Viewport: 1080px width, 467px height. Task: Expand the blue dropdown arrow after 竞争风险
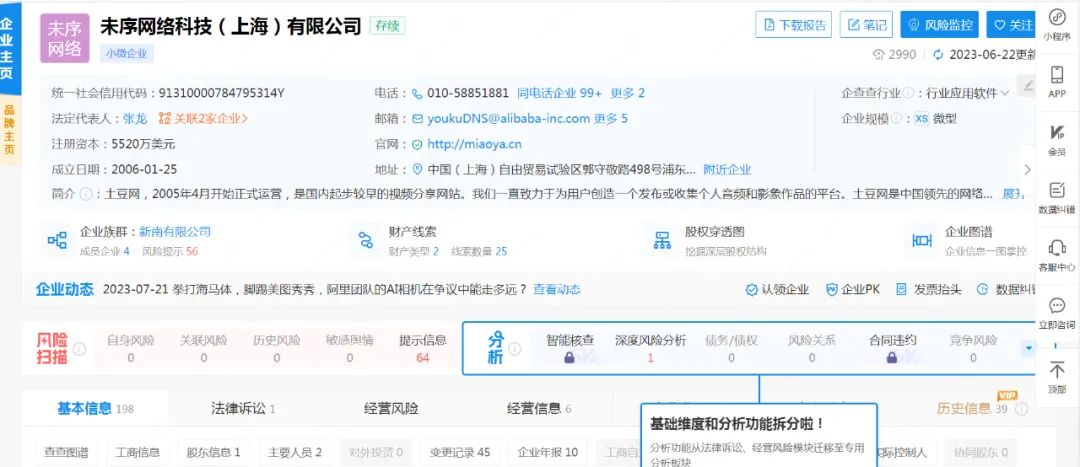tap(1030, 348)
